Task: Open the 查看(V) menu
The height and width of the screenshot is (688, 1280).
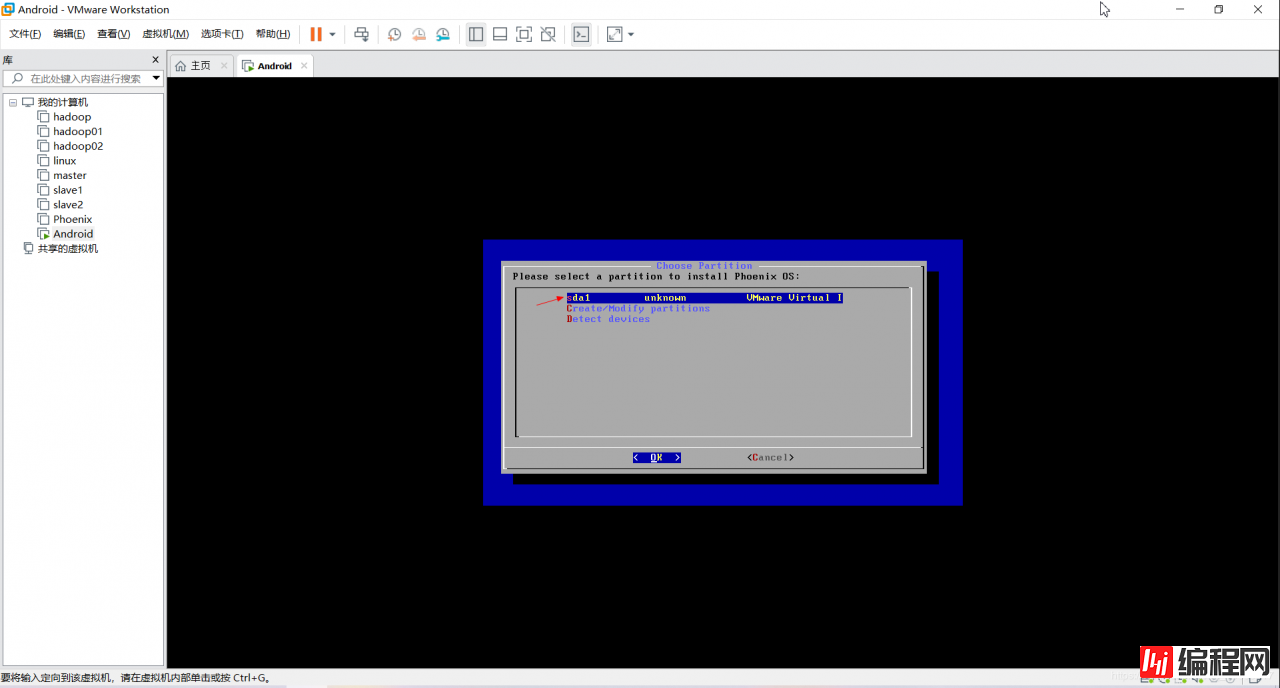Action: click(x=114, y=34)
